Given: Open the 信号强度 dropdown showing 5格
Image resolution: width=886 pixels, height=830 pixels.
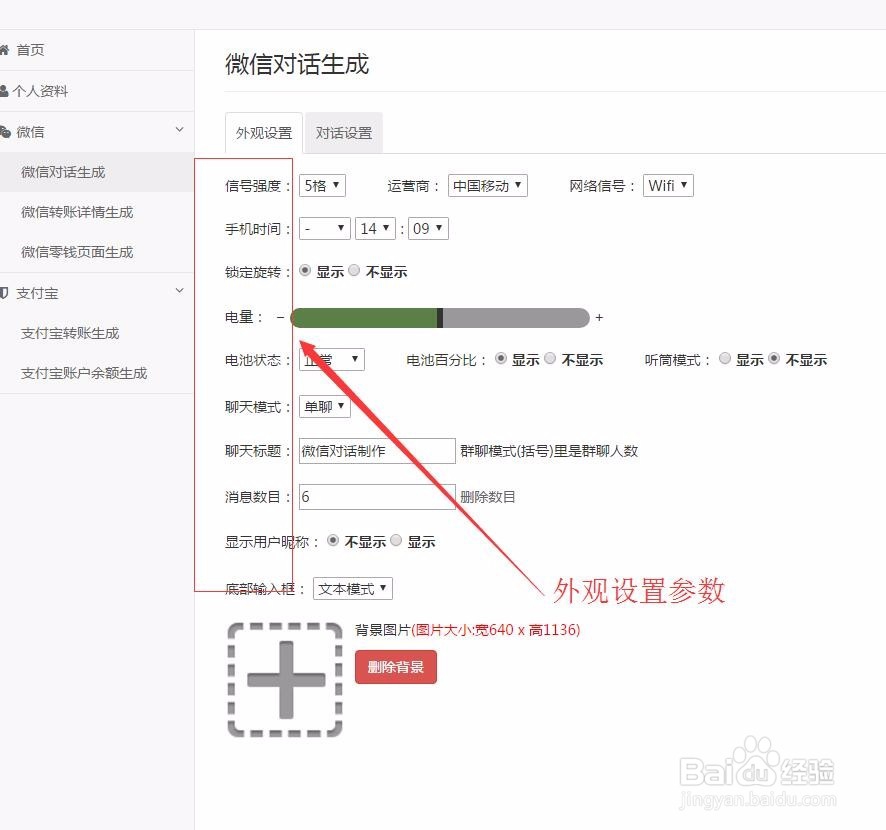Looking at the screenshot, I should coord(322,185).
